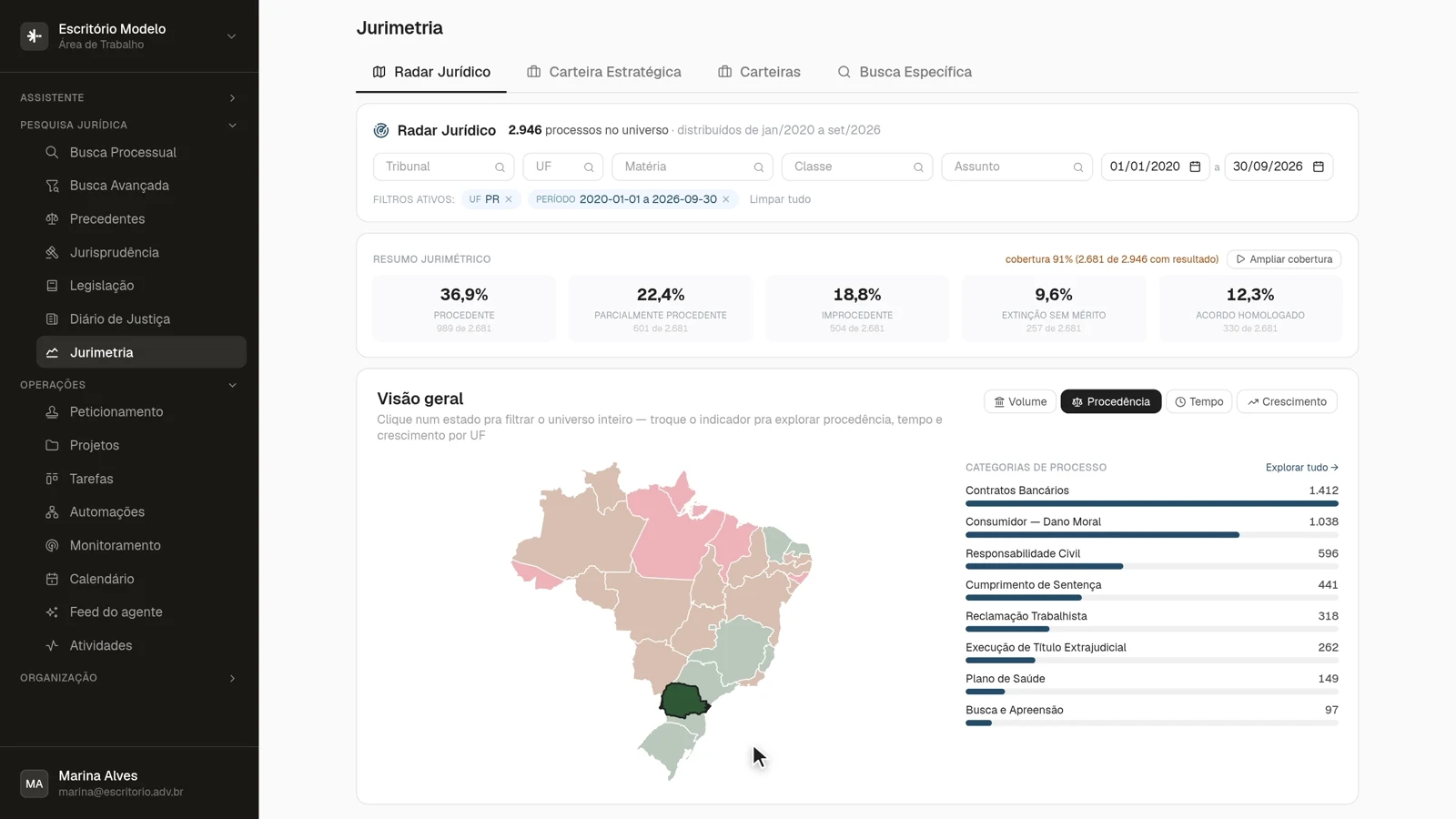
Task: Open Feed do agente
Action: point(141,612)
